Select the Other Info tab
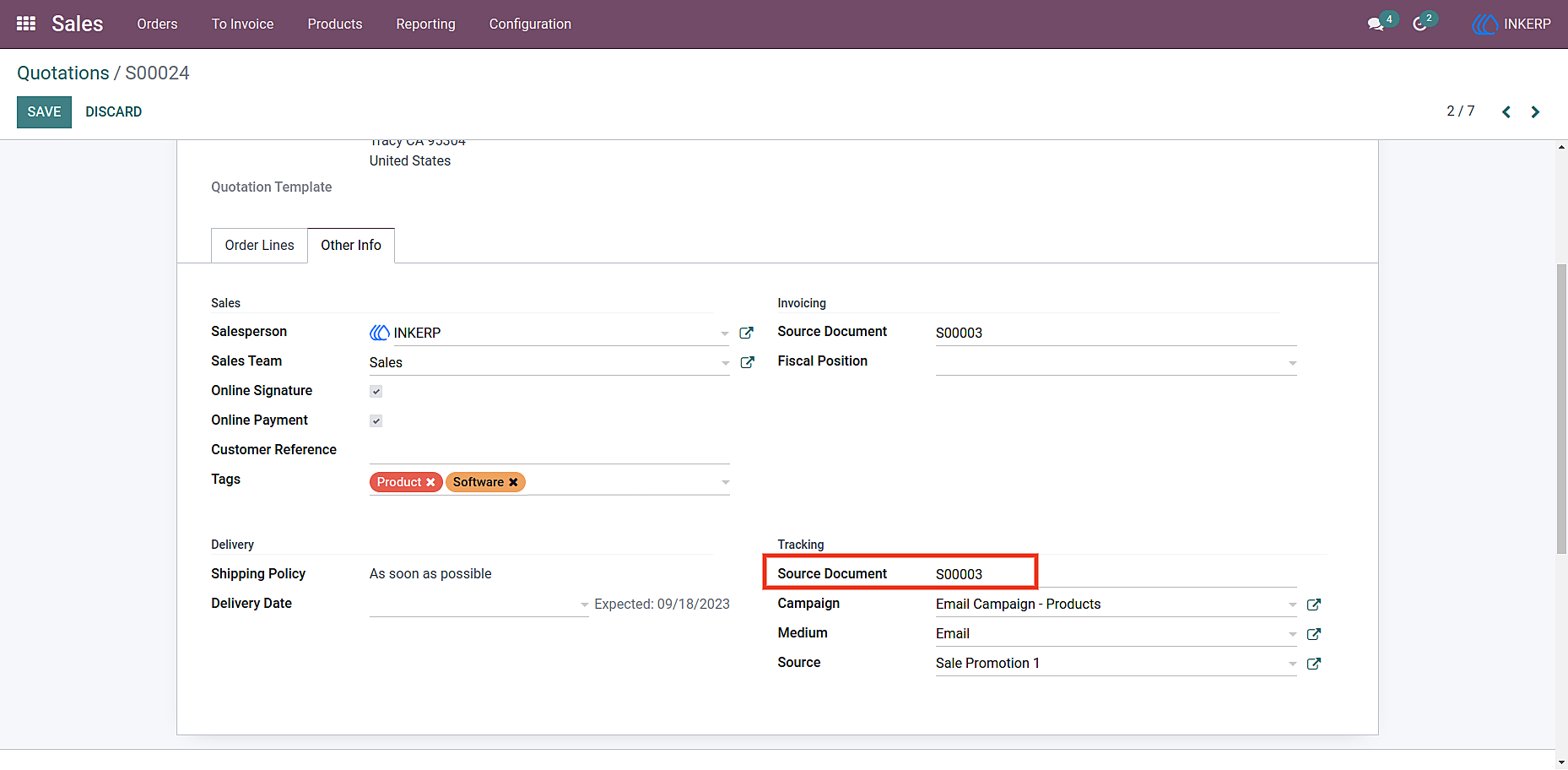This screenshot has width=1568, height=770. [351, 245]
